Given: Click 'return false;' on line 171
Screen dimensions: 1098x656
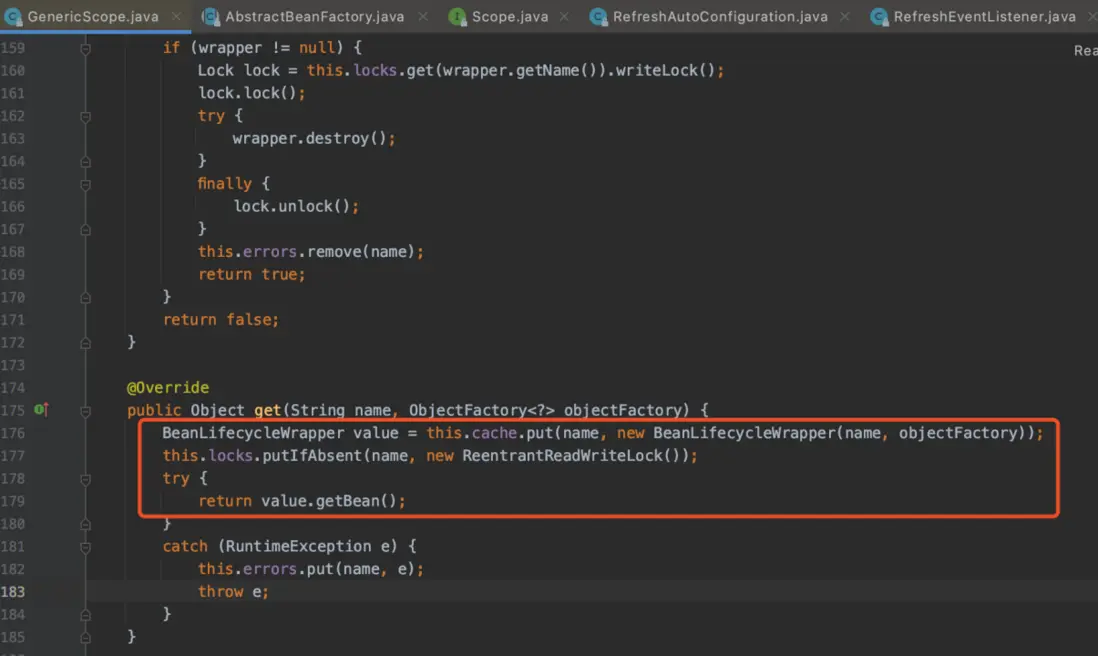Looking at the screenshot, I should tap(221, 320).
